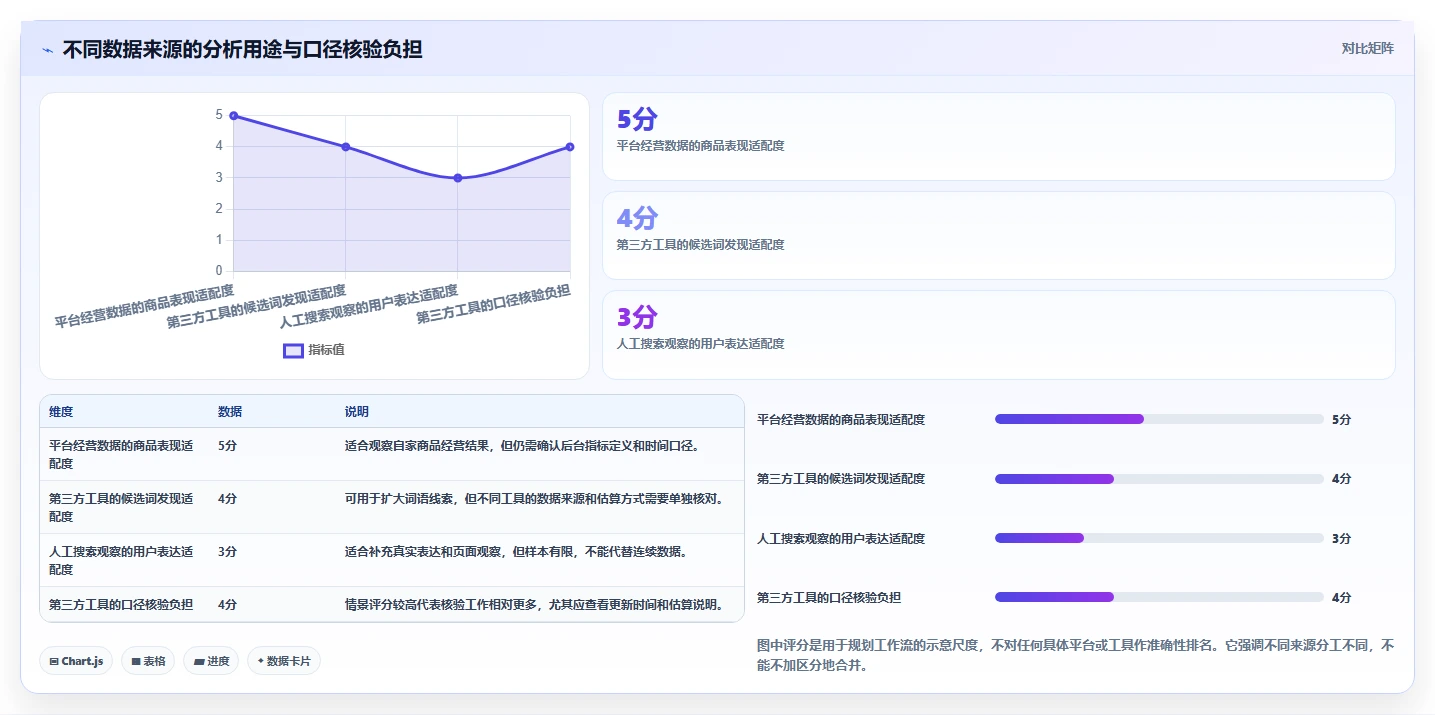Click the 进度 tag icon
This screenshot has width=1435, height=715.
click(198, 661)
